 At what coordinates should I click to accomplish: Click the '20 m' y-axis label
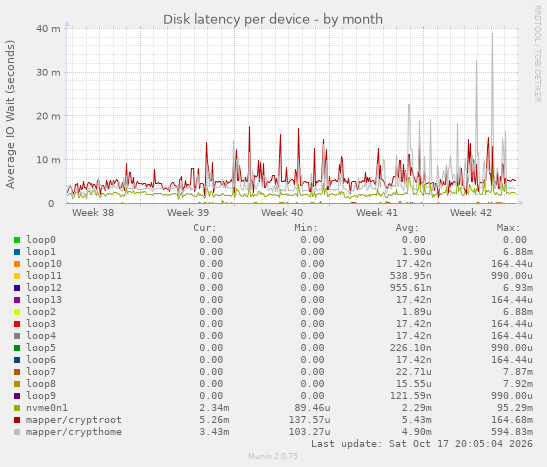pyautogui.click(x=48, y=116)
